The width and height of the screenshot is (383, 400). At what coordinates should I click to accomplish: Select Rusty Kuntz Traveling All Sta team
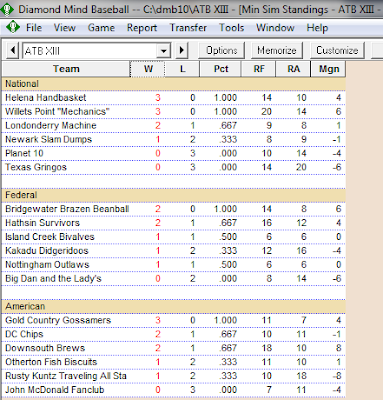[66, 376]
